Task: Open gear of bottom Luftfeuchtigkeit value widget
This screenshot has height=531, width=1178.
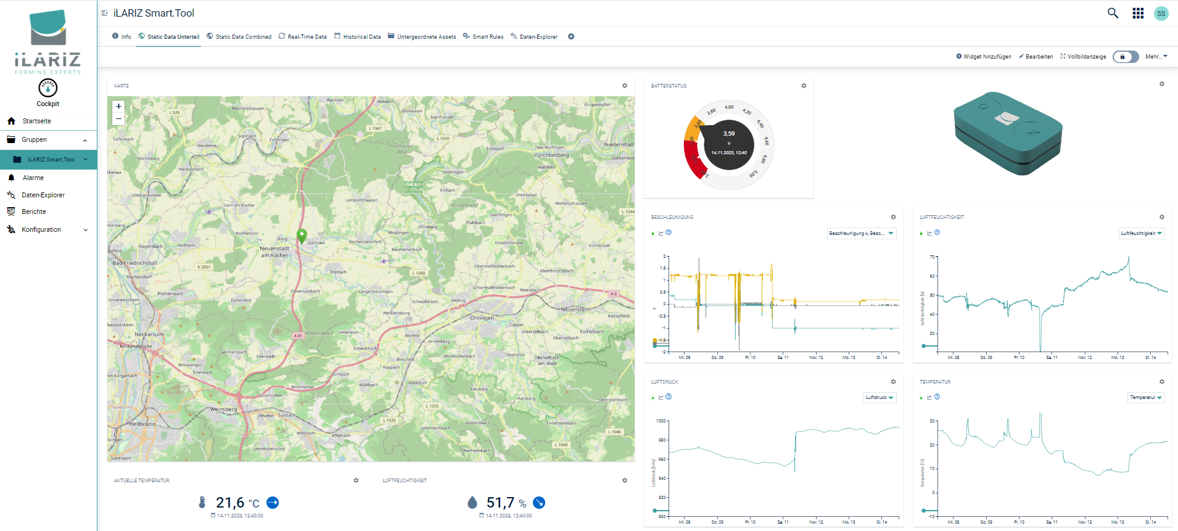Action: pos(624,480)
